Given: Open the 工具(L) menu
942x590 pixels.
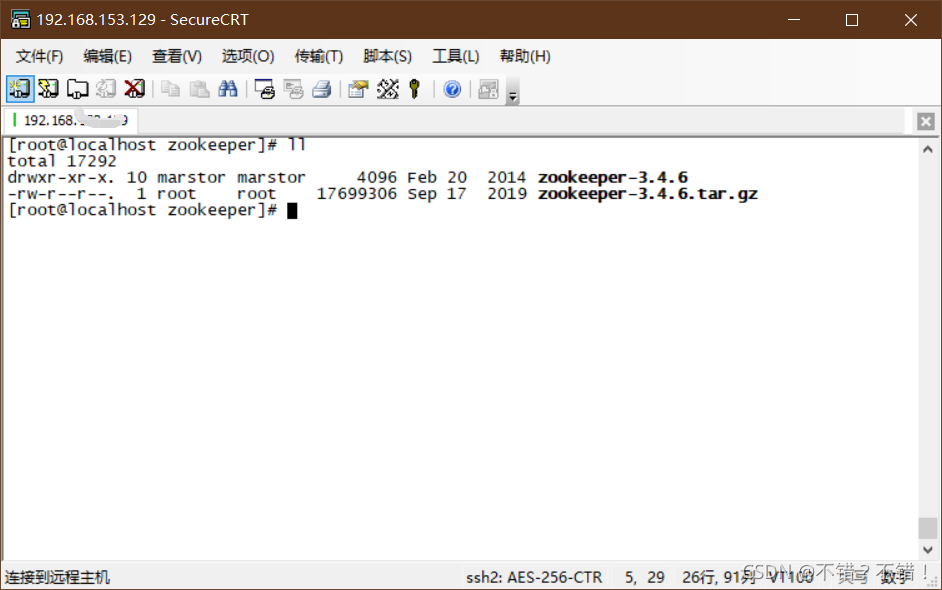Looking at the screenshot, I should (x=456, y=56).
